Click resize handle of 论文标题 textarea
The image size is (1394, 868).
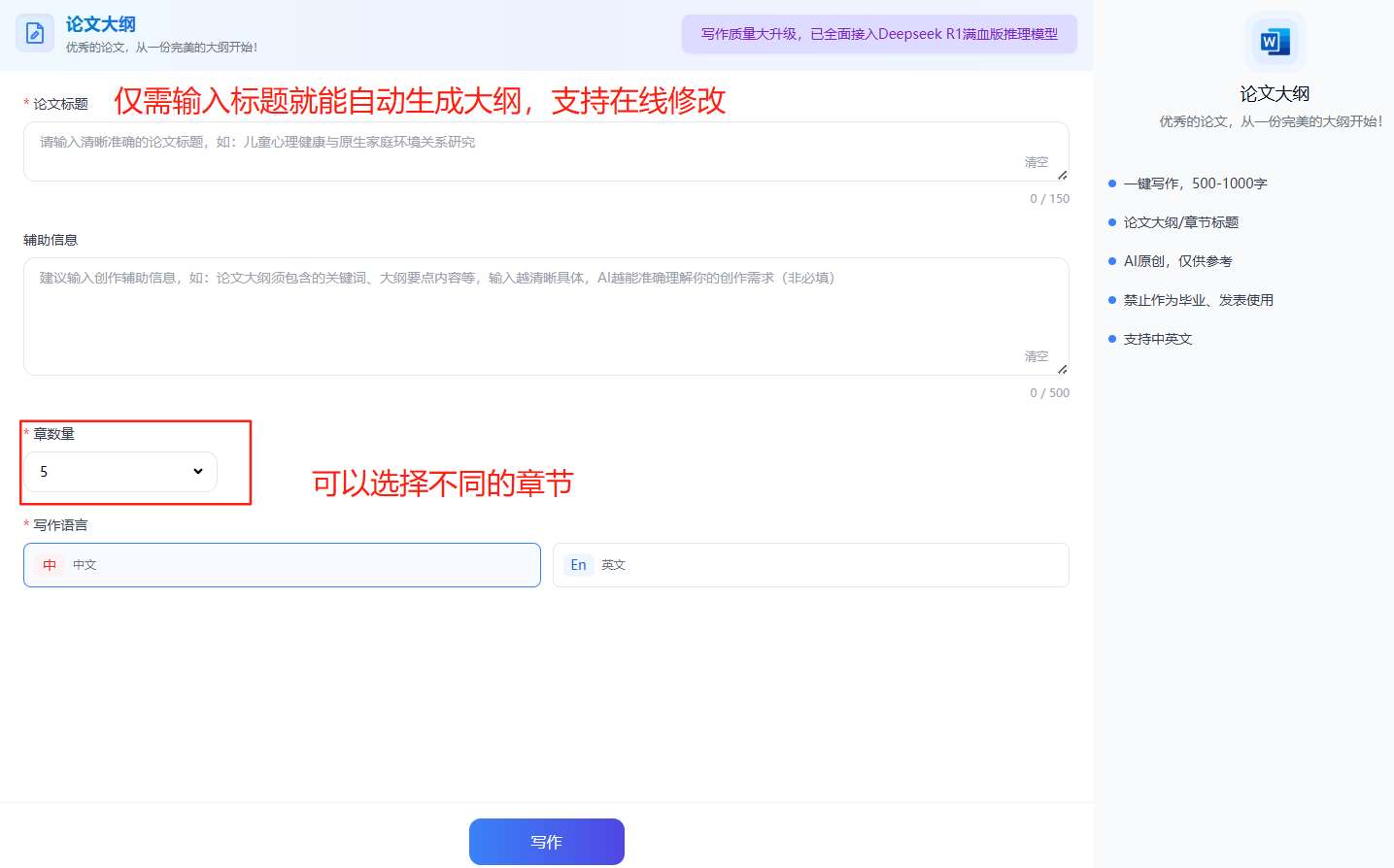pyautogui.click(x=1062, y=175)
